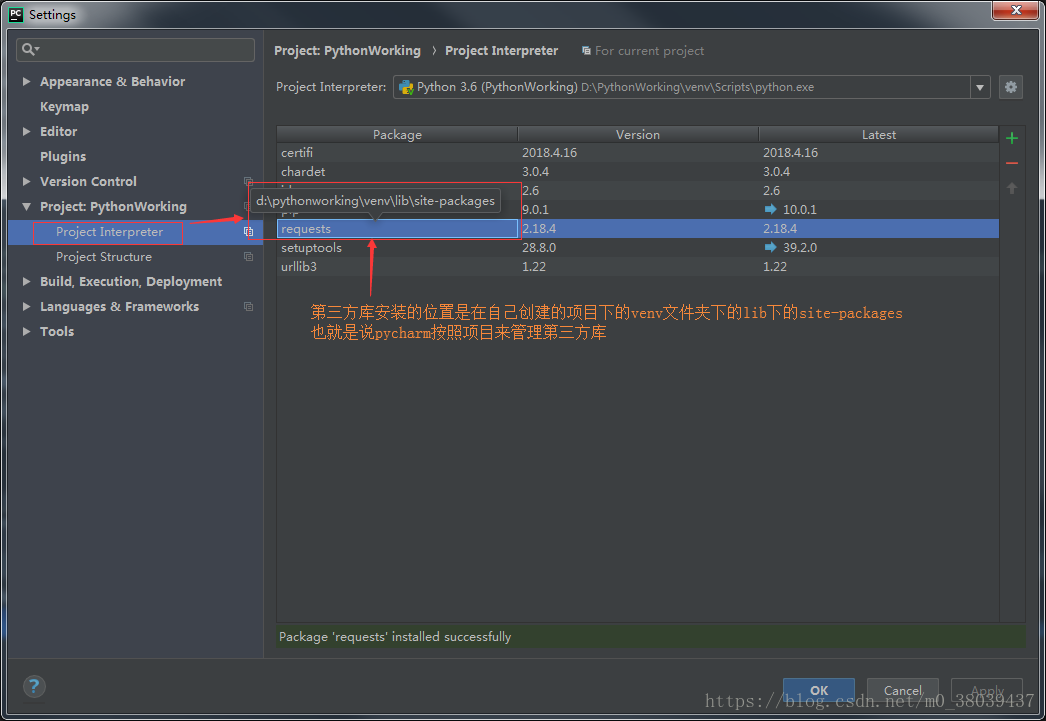Screen dimensions: 1046x721
Task: Expand Version Control section
Action: pyautogui.click(x=27, y=181)
